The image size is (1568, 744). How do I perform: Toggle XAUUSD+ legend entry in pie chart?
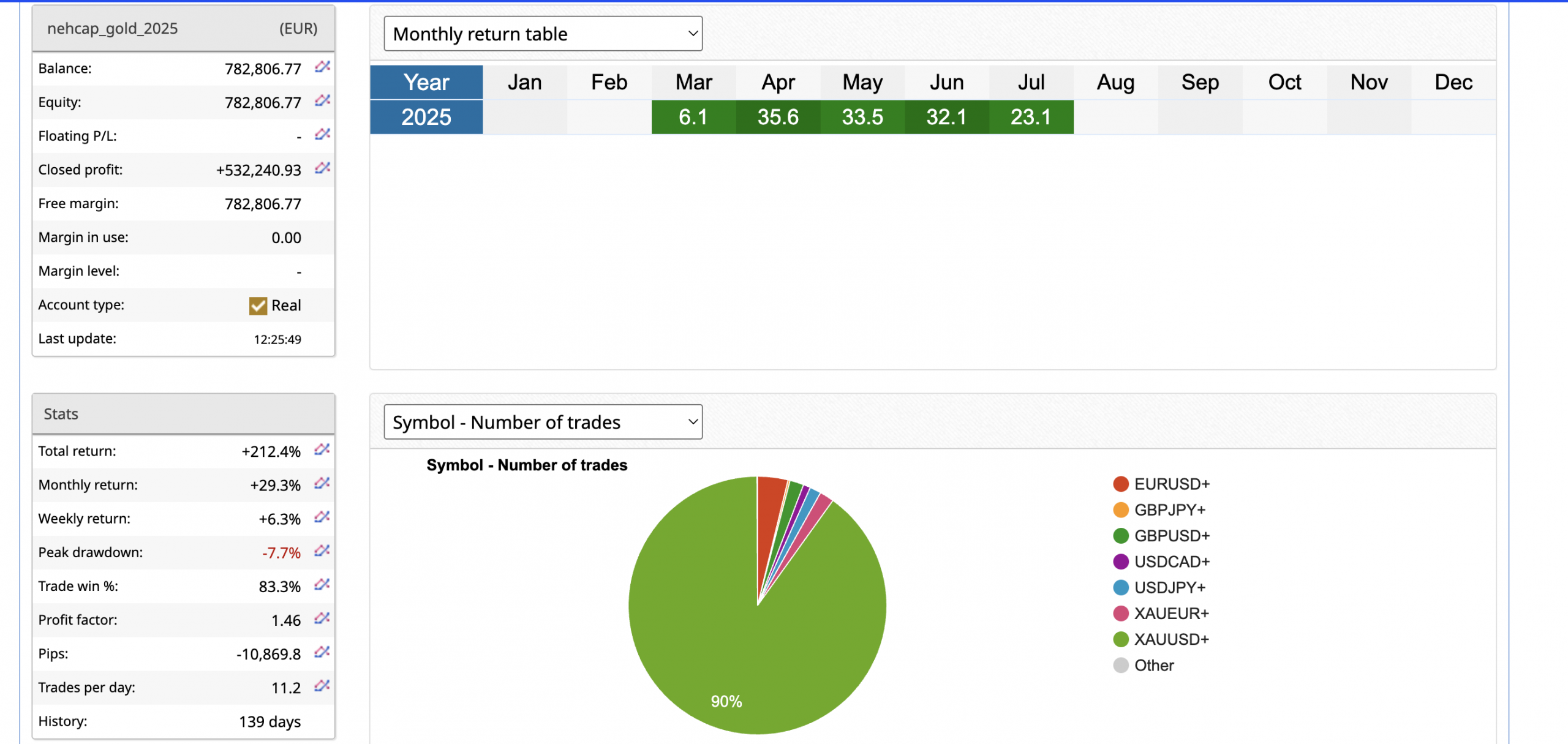pyautogui.click(x=1170, y=639)
